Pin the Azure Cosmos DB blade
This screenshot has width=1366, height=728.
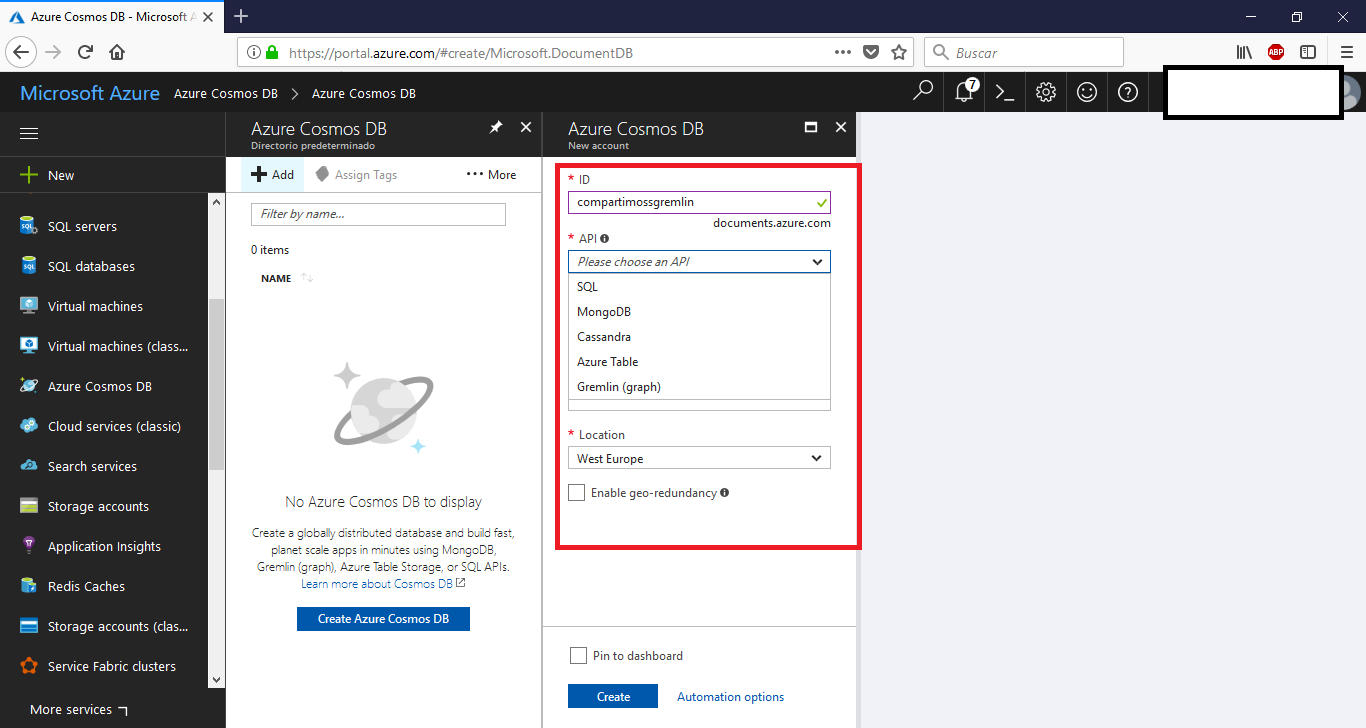click(495, 128)
